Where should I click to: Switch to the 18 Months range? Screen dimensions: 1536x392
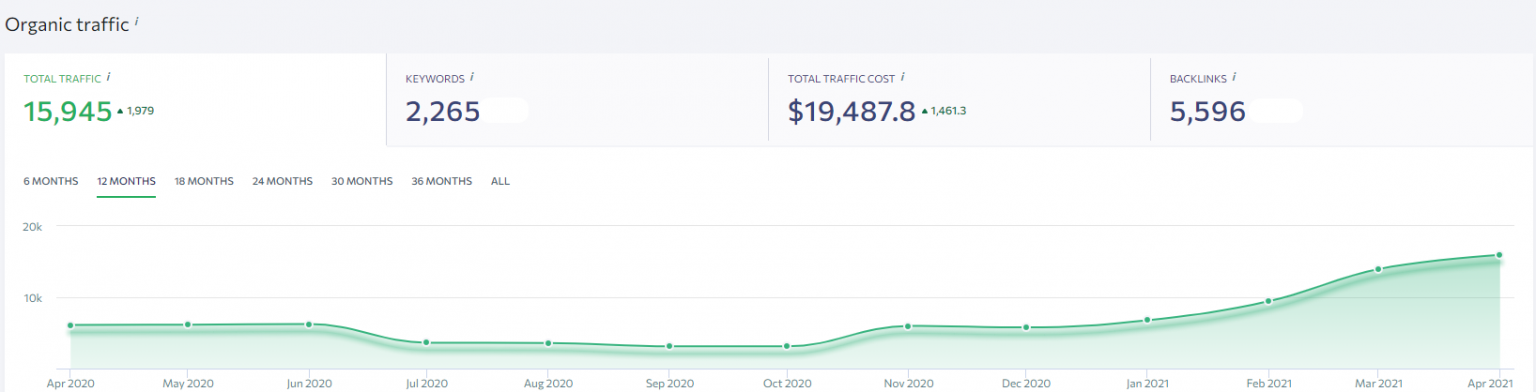tap(204, 181)
